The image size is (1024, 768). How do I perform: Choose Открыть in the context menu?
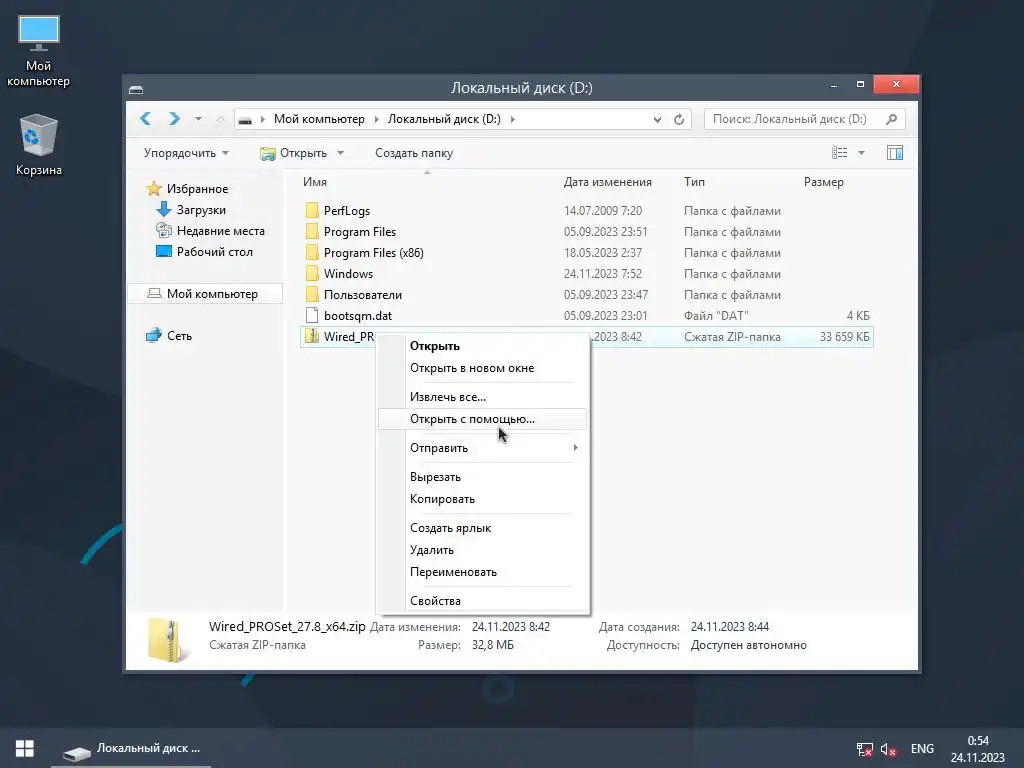(x=483, y=346)
